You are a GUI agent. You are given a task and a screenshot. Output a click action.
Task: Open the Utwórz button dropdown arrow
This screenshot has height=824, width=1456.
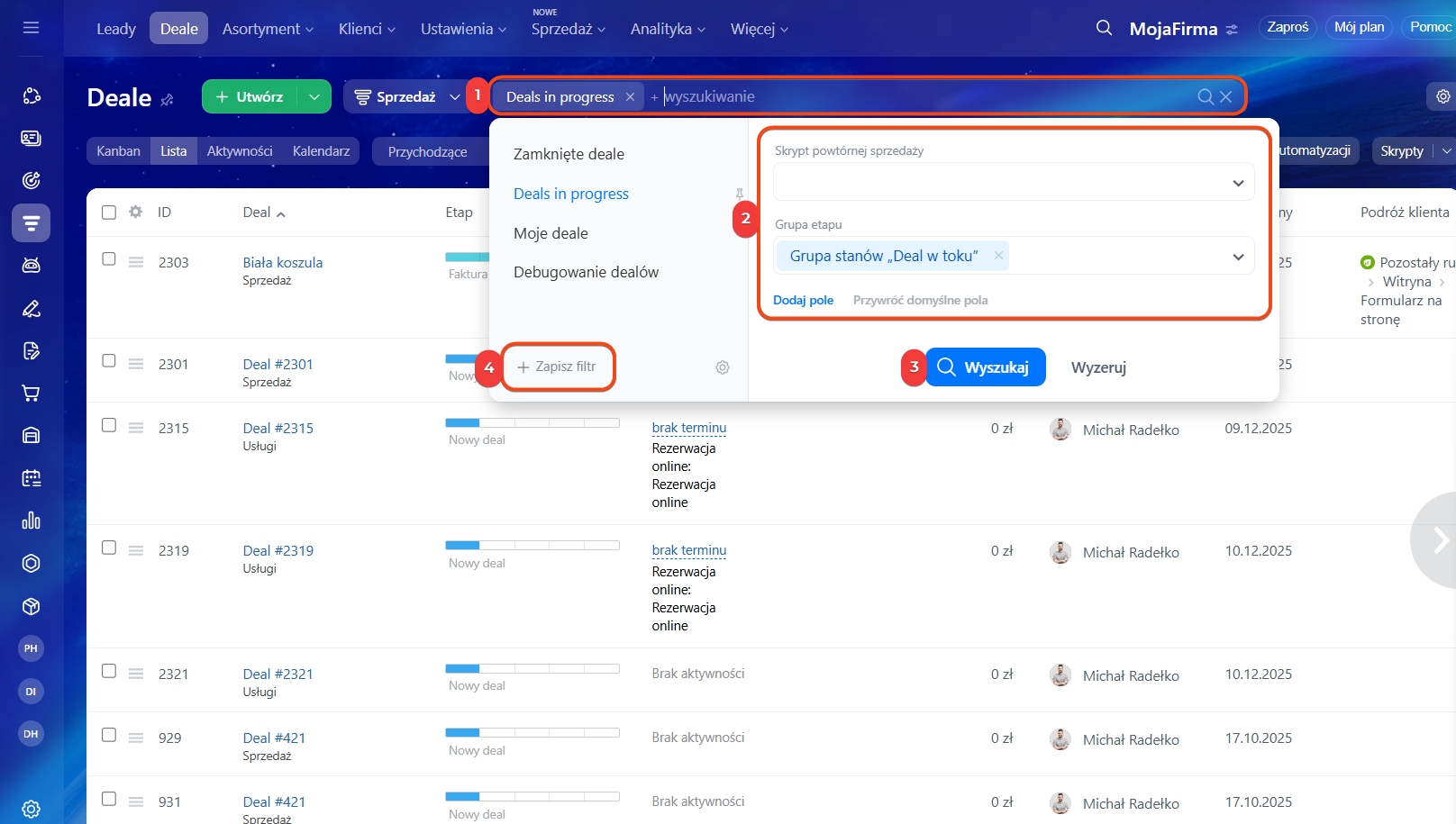click(x=314, y=97)
